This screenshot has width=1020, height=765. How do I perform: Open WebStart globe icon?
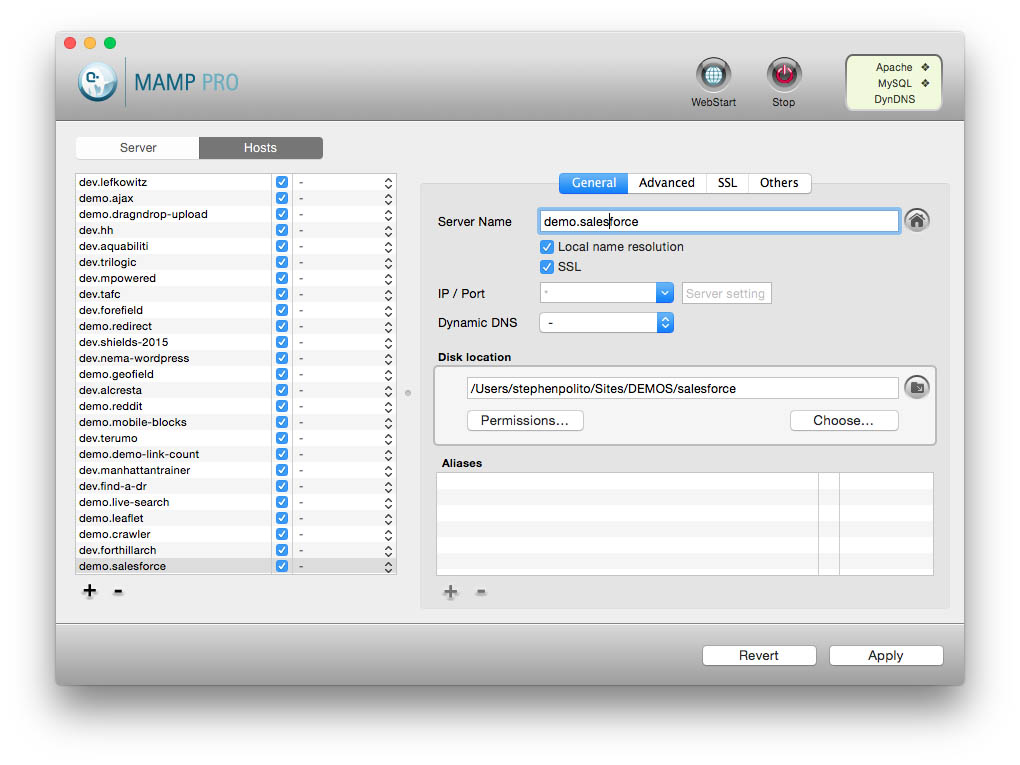point(714,75)
